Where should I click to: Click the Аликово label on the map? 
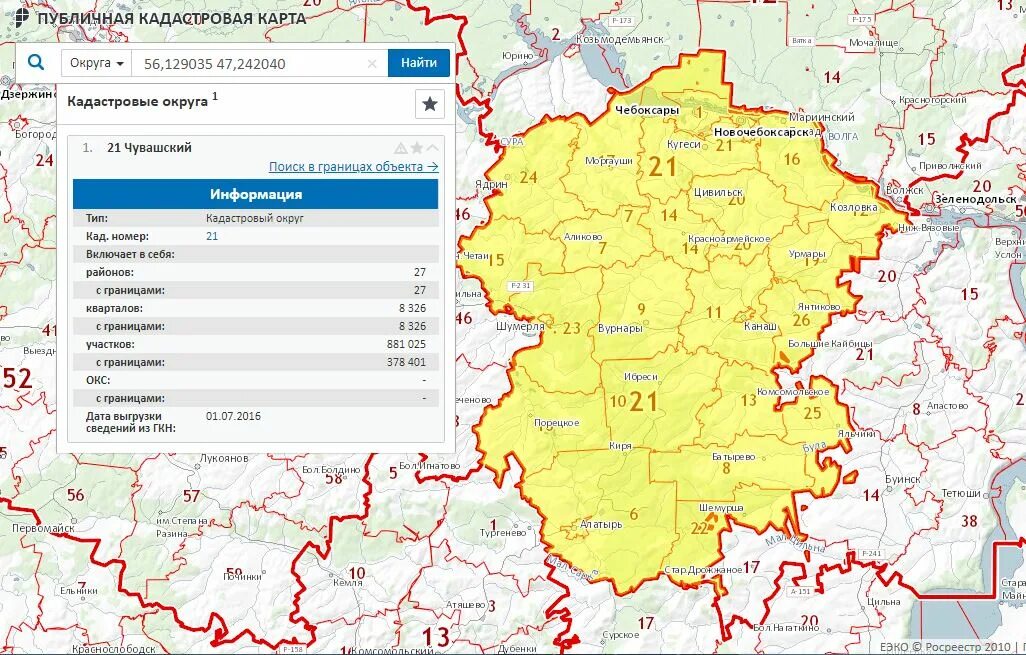click(582, 237)
